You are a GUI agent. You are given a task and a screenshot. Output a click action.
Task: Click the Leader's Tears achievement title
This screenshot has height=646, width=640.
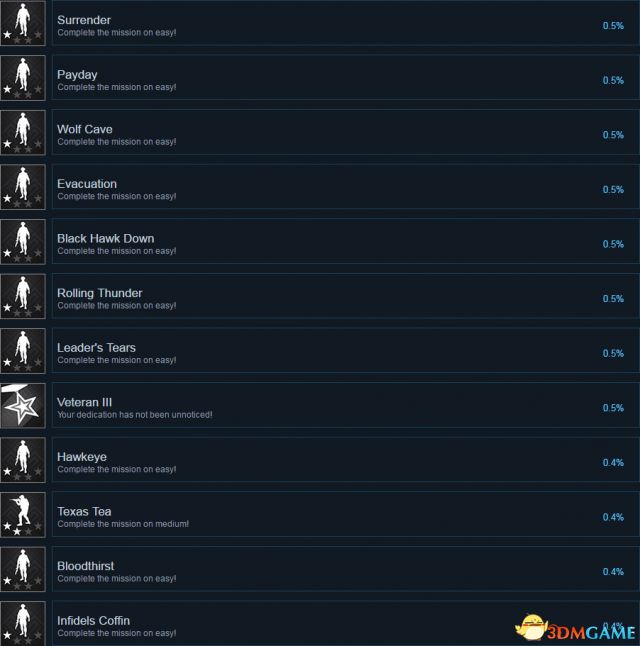(x=96, y=348)
